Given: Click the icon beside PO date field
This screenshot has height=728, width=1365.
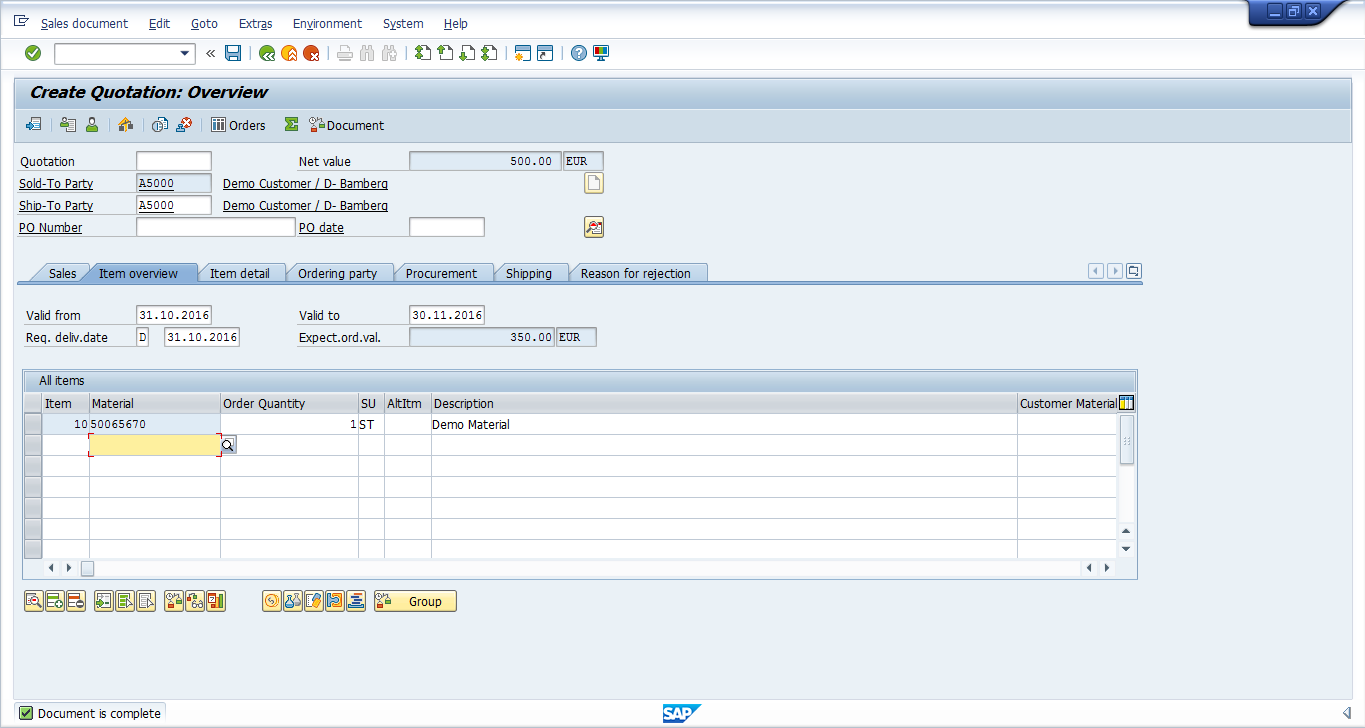Looking at the screenshot, I should 594,227.
